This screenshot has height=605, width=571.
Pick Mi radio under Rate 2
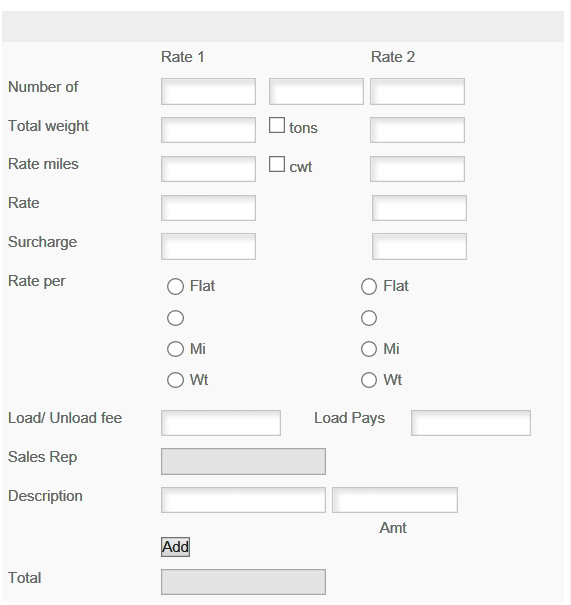pyautogui.click(x=369, y=349)
